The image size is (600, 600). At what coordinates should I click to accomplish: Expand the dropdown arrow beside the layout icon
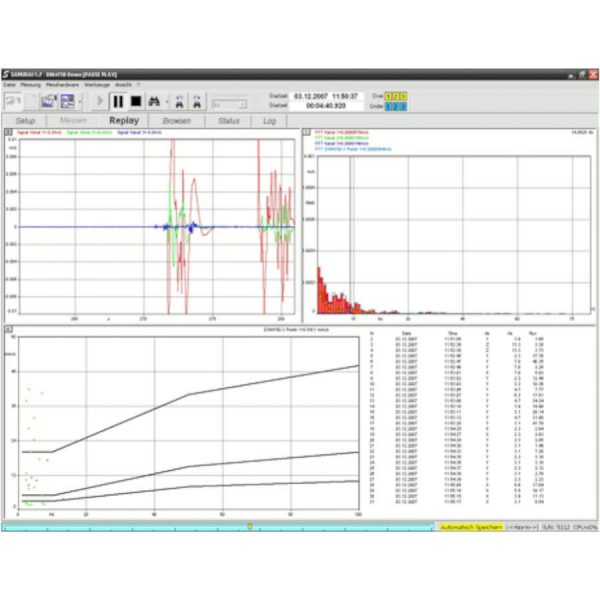coord(80,102)
